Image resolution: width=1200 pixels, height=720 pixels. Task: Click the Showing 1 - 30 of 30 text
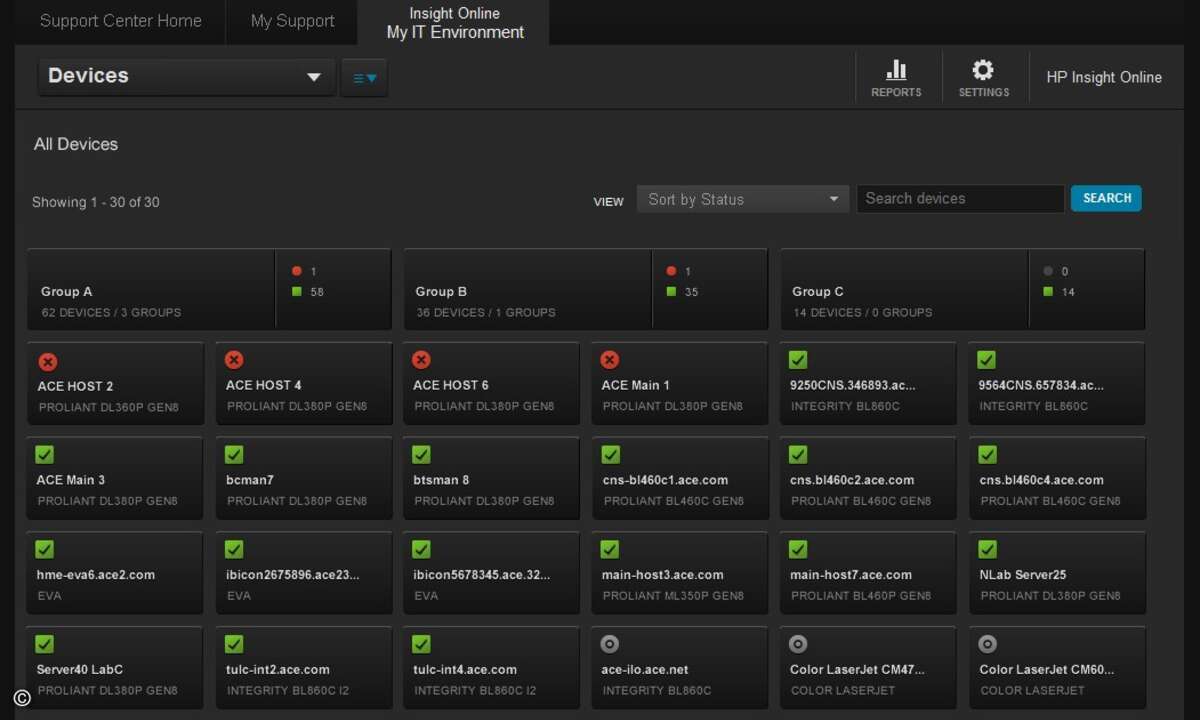(96, 202)
